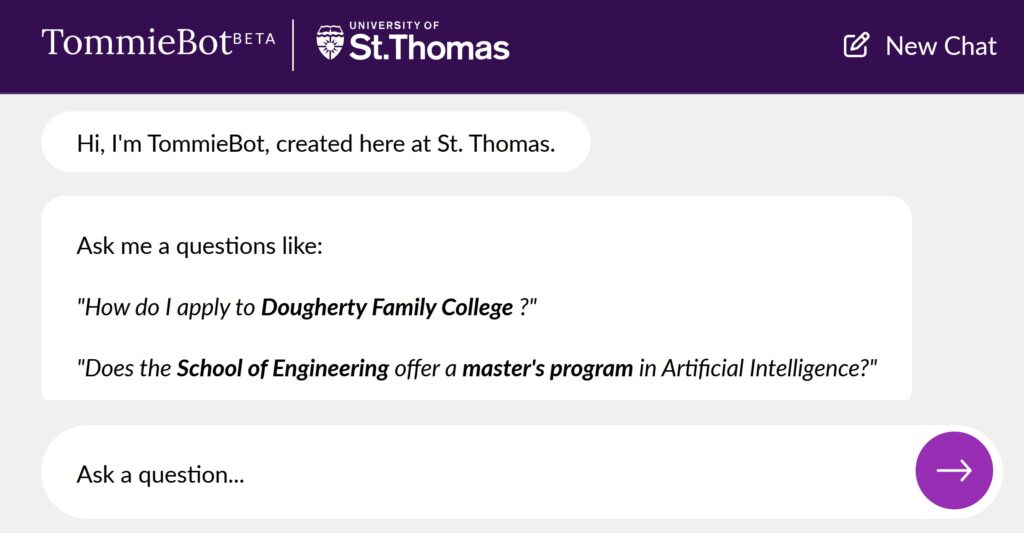The height and width of the screenshot is (533, 1024).
Task: Select the bold "Dougherty Family College" text
Action: tap(386, 307)
